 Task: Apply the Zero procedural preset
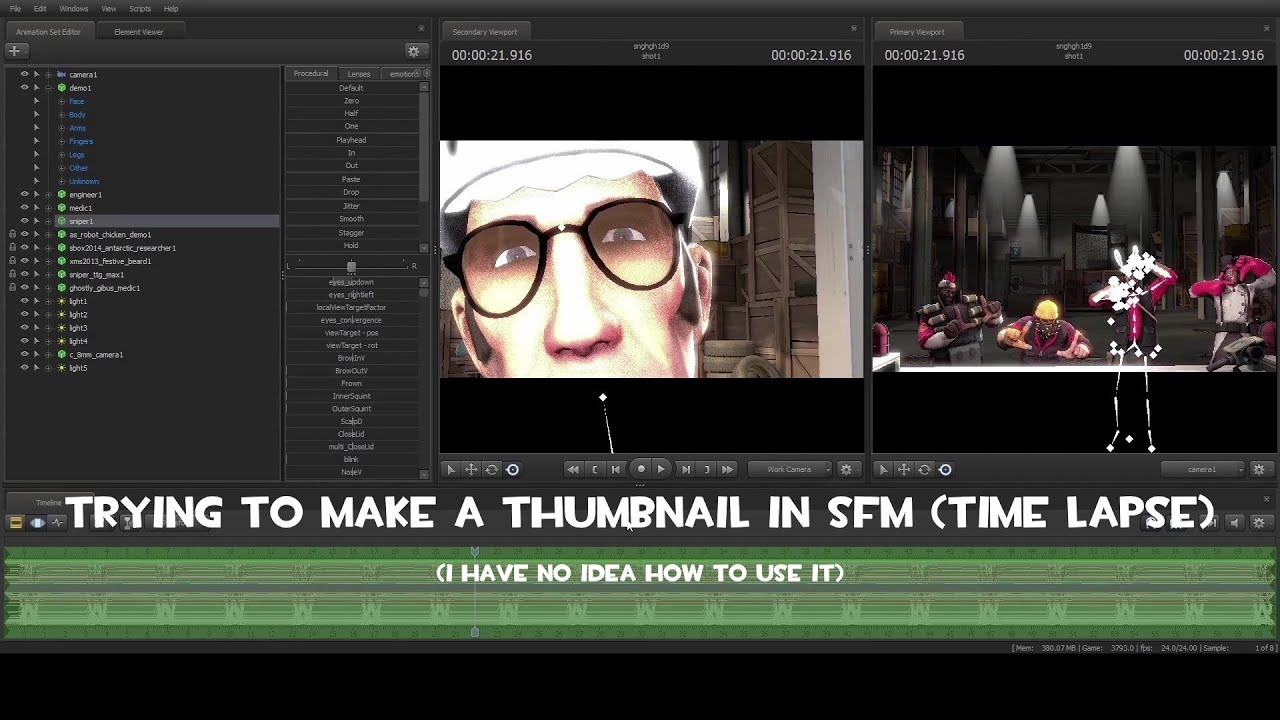[x=351, y=101]
